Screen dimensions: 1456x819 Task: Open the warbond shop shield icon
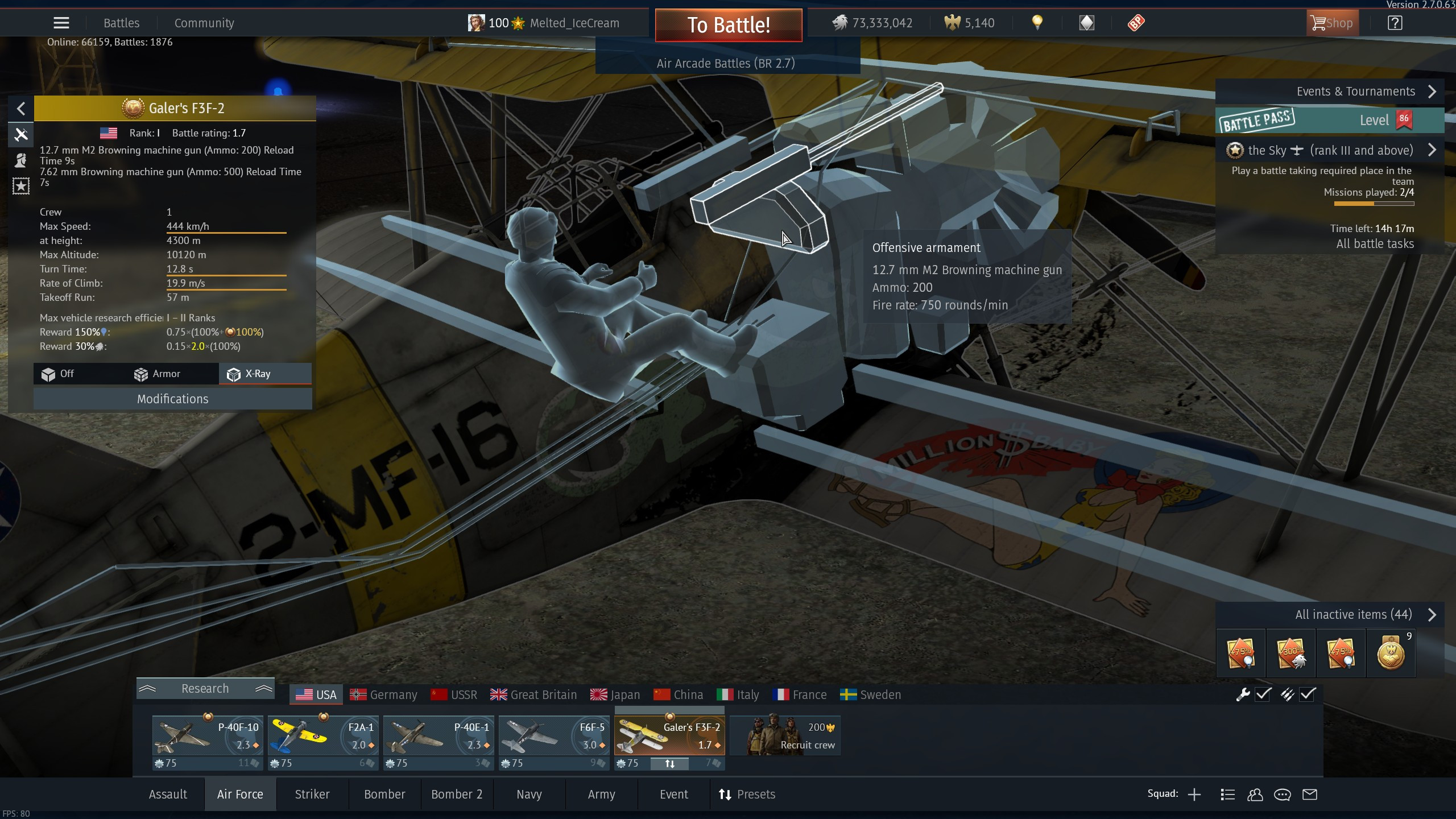(1086, 23)
